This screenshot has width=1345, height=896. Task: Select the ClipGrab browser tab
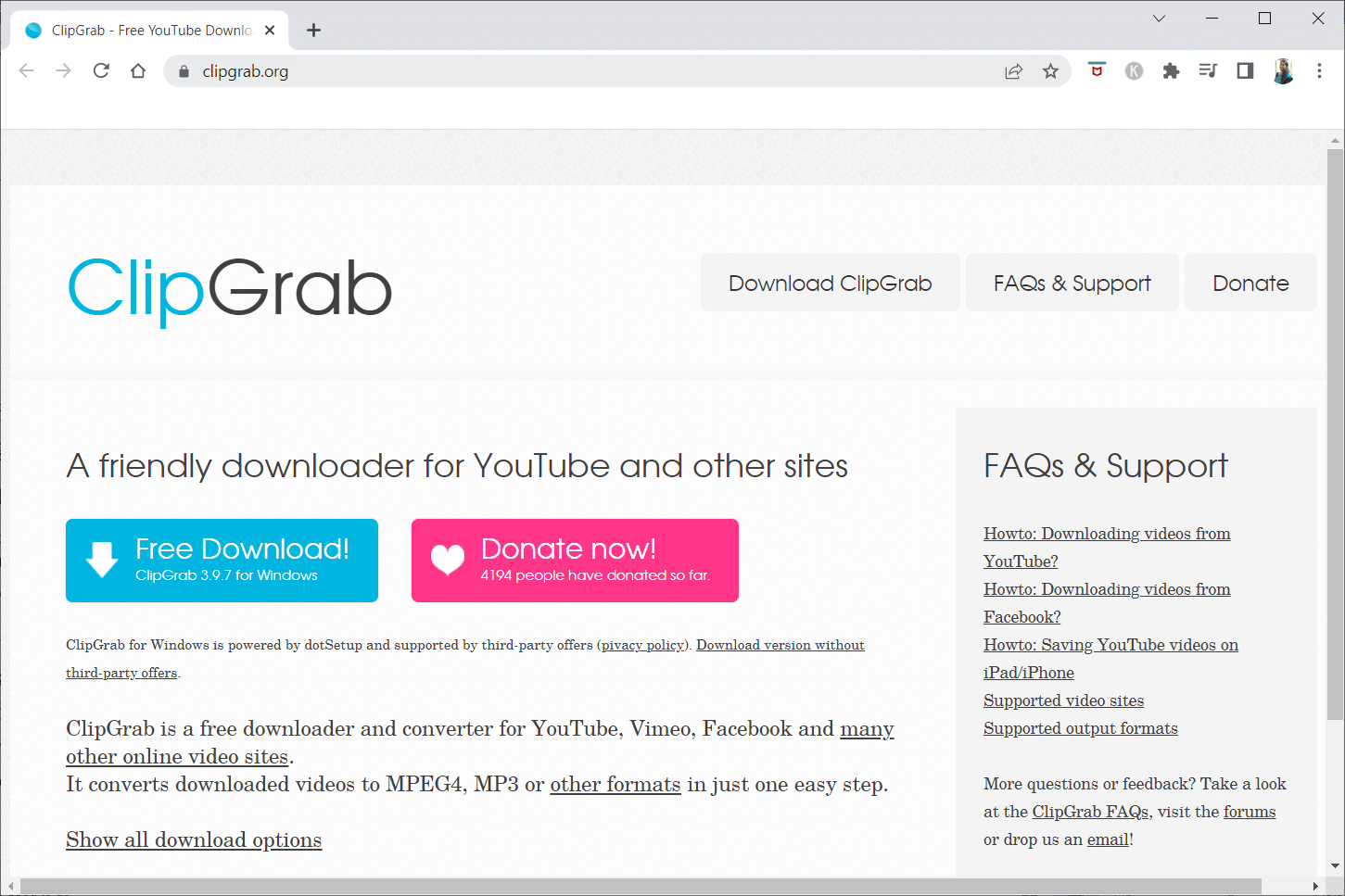click(148, 31)
